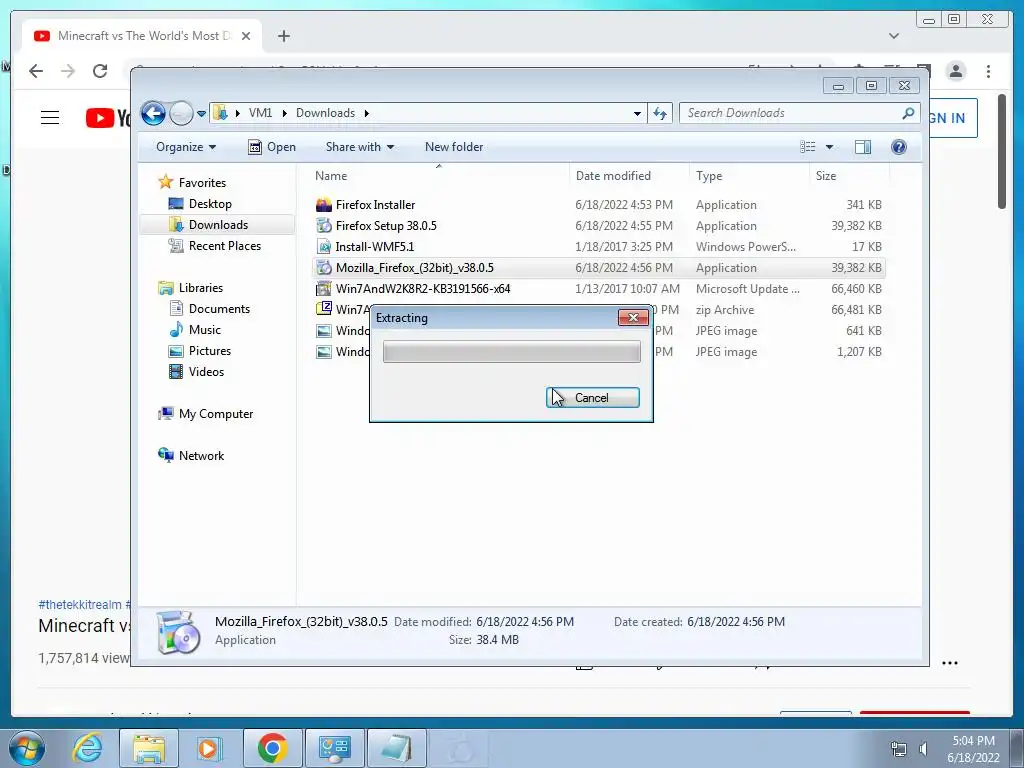Screen dimensions: 1024x768
Task: Click the Chrome page vertical scrollbar
Action: 1002,152
